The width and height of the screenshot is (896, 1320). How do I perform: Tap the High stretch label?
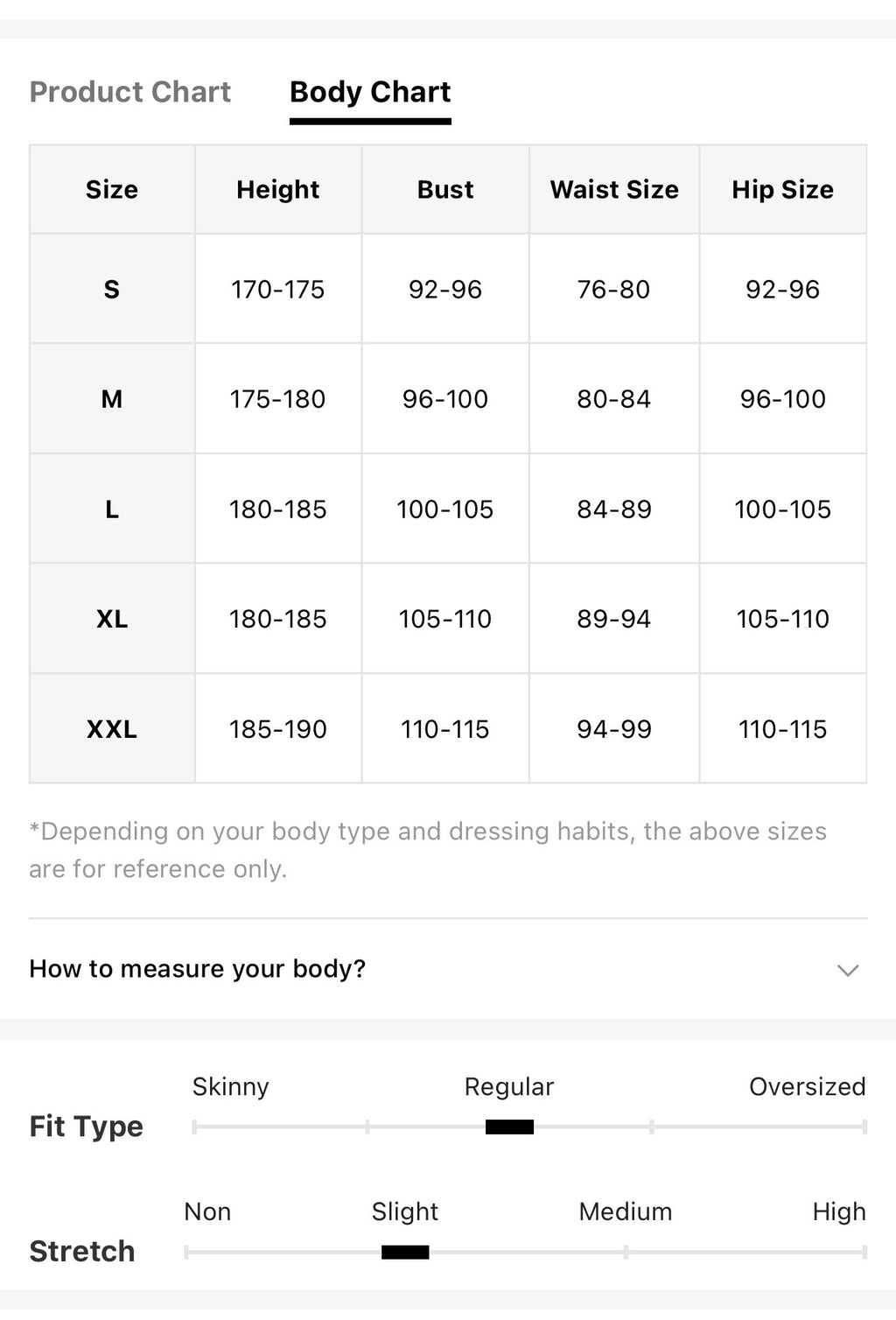point(839,1211)
